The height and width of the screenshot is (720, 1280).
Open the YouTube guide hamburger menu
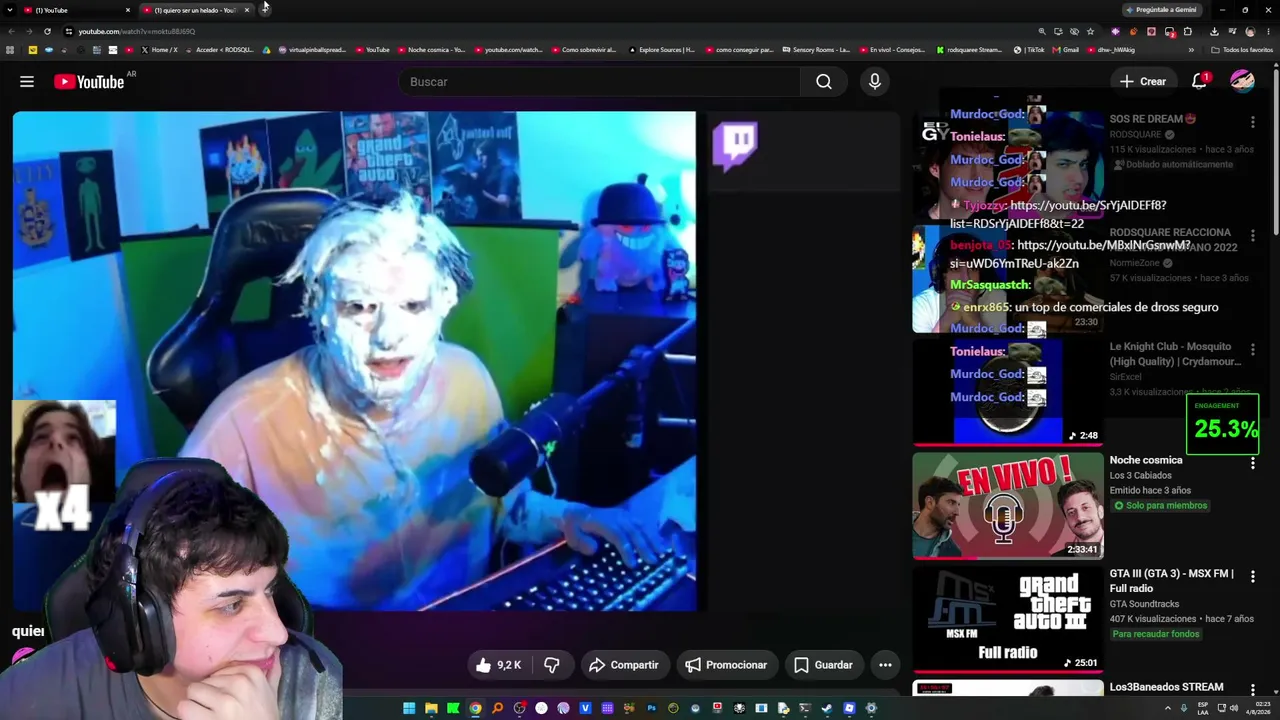tap(27, 82)
